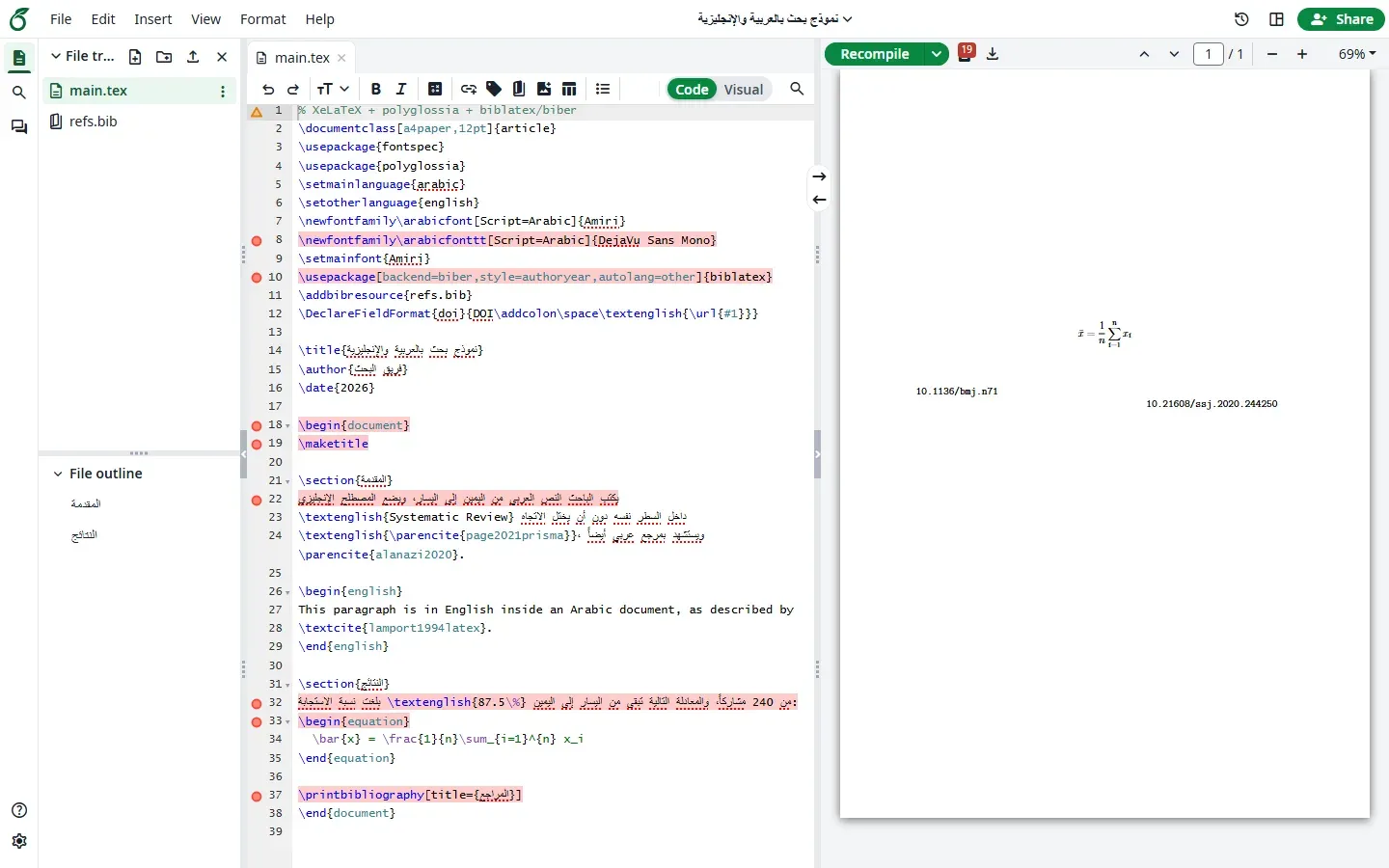Image resolution: width=1389 pixels, height=868 pixels.
Task: Open the 69% zoom level dropdown
Action: 1357,54
